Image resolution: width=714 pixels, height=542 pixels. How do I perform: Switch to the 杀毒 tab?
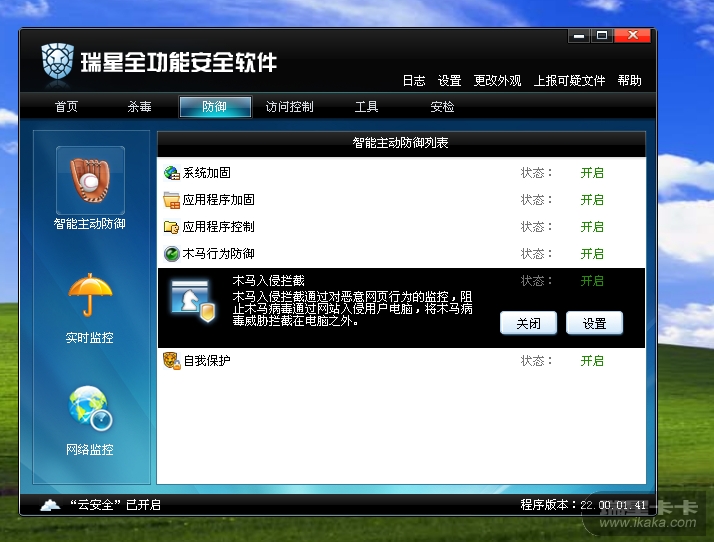coord(139,107)
